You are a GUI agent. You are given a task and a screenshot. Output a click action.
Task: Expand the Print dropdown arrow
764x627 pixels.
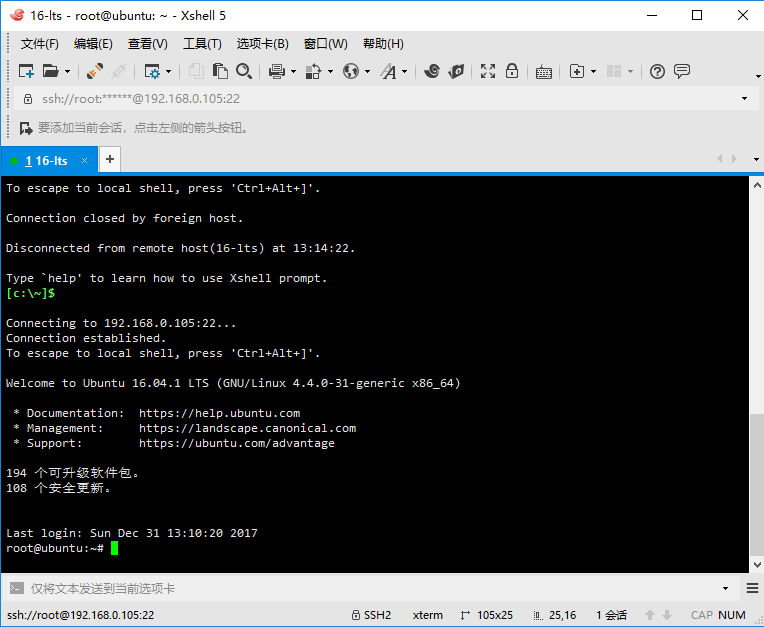point(293,72)
